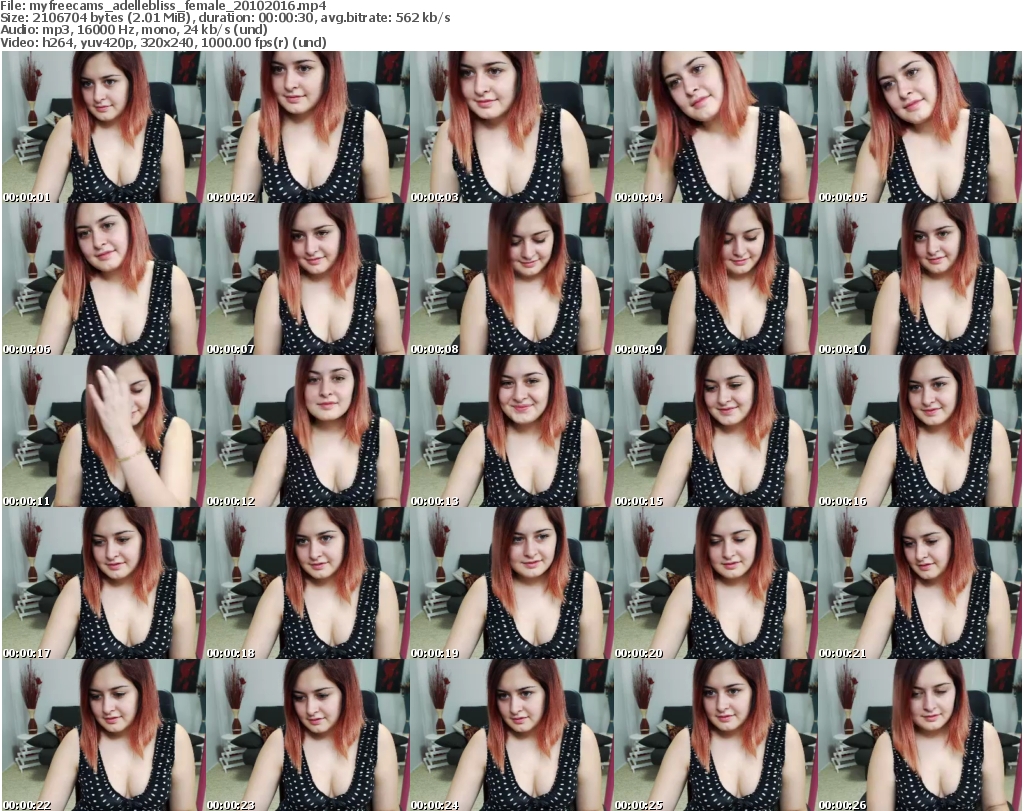View the frame stamped 00:00:22
The image size is (1024, 811).
click(104, 735)
